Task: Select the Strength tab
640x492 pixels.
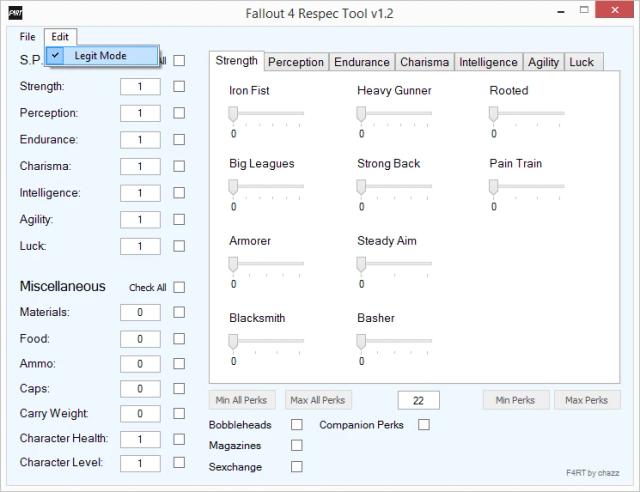Action: click(x=237, y=61)
